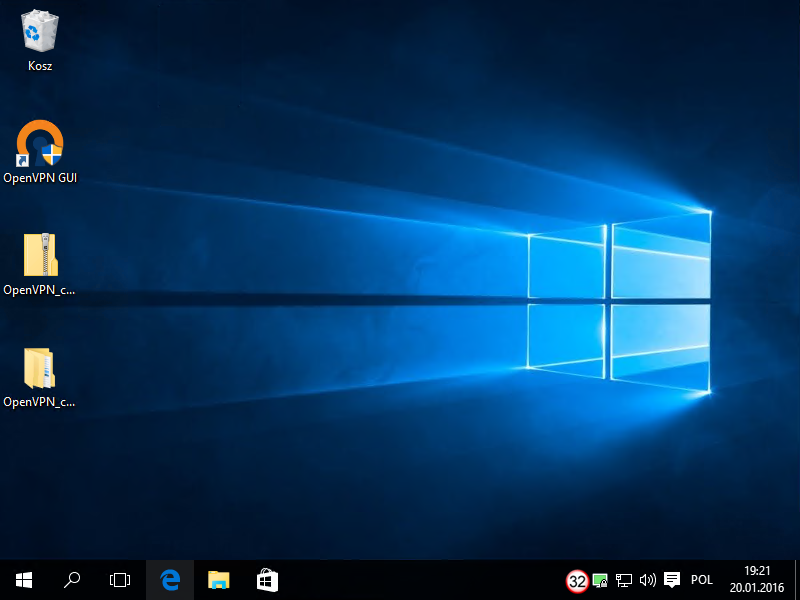The height and width of the screenshot is (600, 800).
Task: Open taskbar search magnifier
Action: [72, 580]
